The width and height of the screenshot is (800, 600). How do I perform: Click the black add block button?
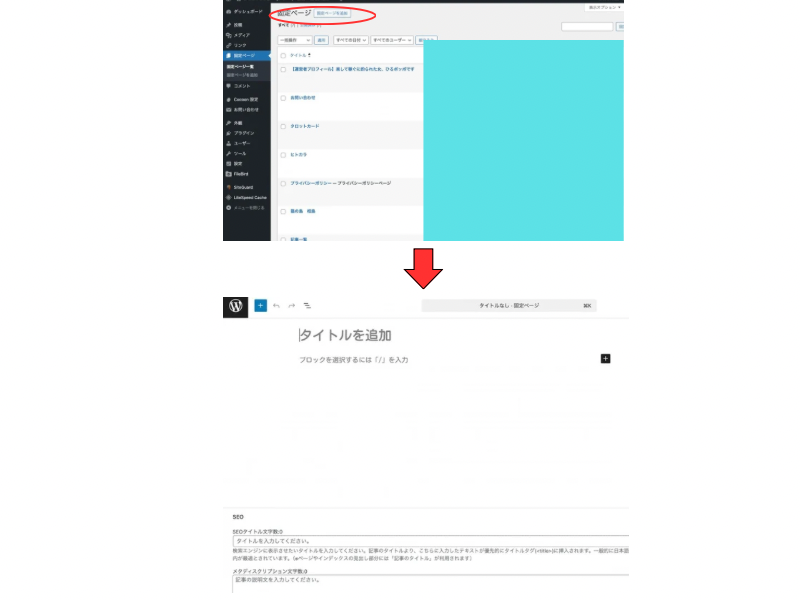pos(605,358)
